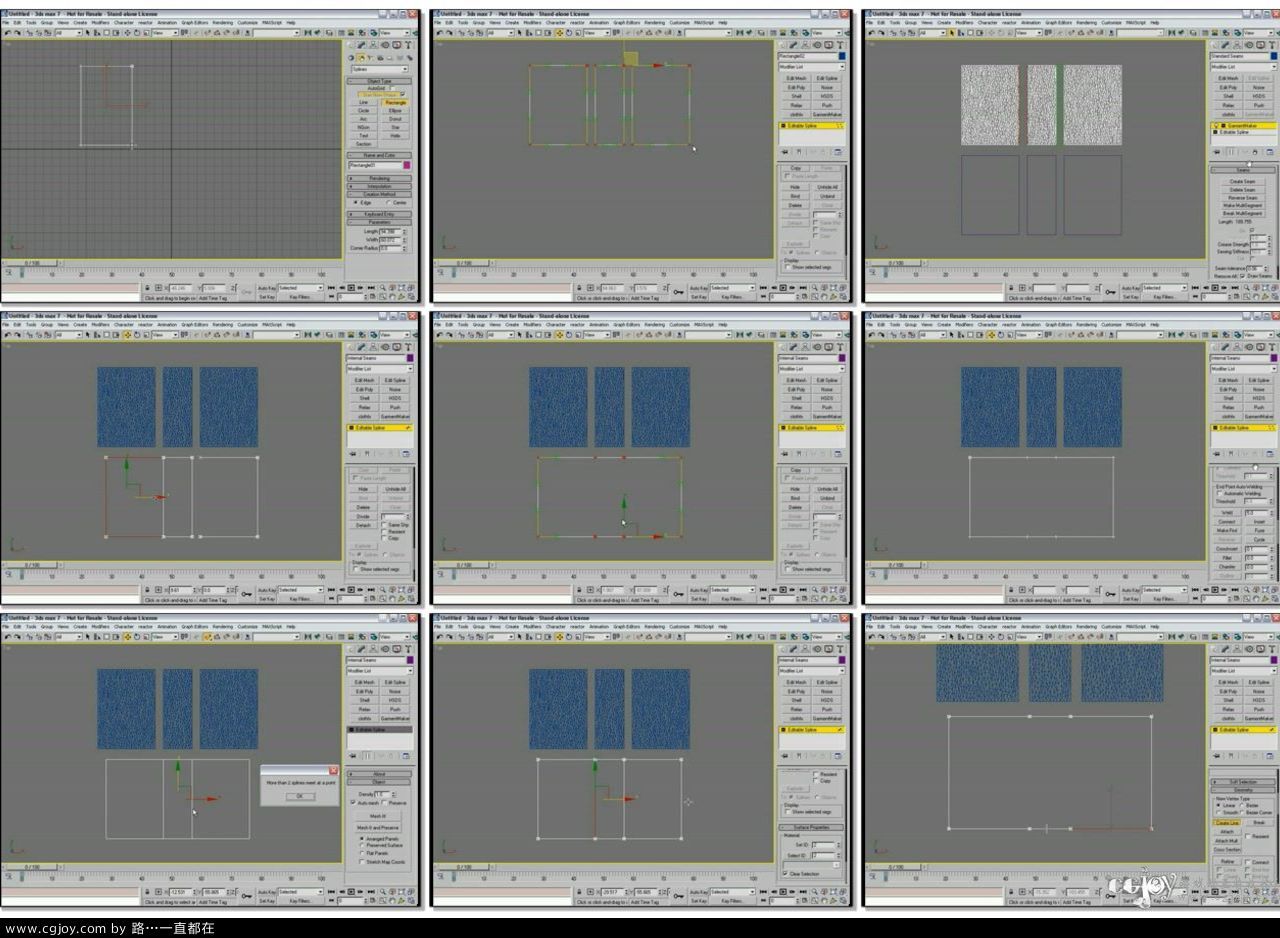Click Helix button in Object Type rollout
The width and height of the screenshot is (1280, 938).
coord(395,135)
